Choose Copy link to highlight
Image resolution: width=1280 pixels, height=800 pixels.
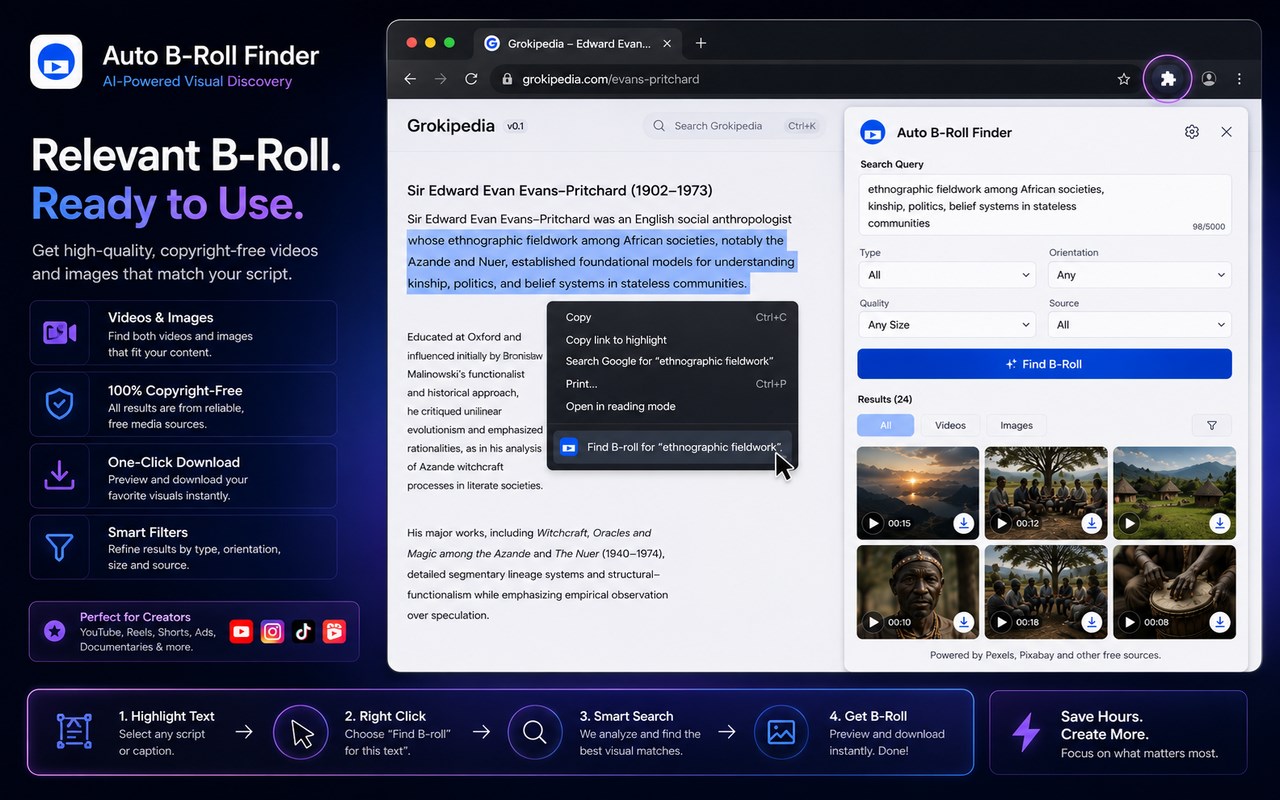tap(672, 340)
